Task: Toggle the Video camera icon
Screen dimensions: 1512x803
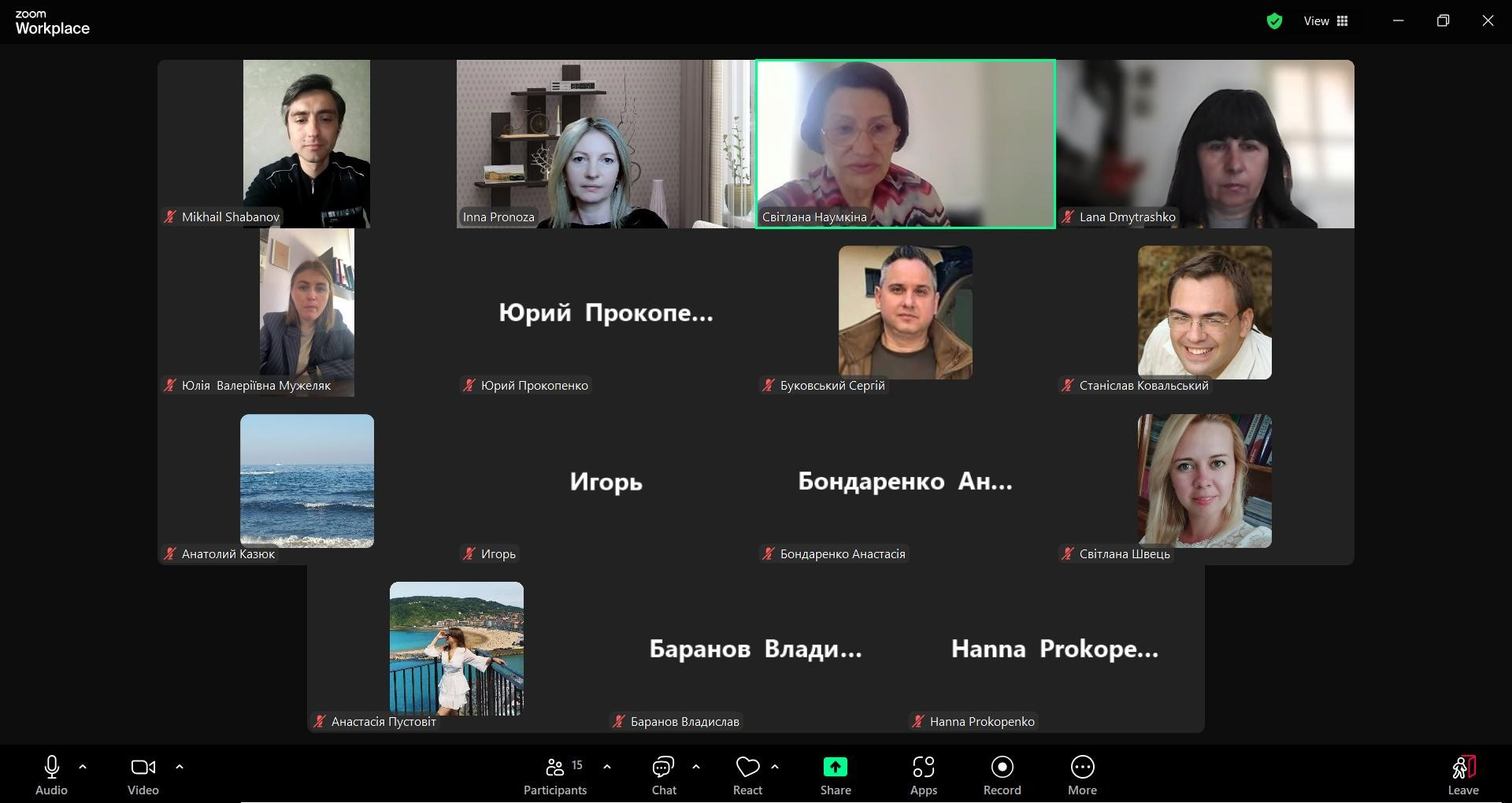Action: coord(143,767)
